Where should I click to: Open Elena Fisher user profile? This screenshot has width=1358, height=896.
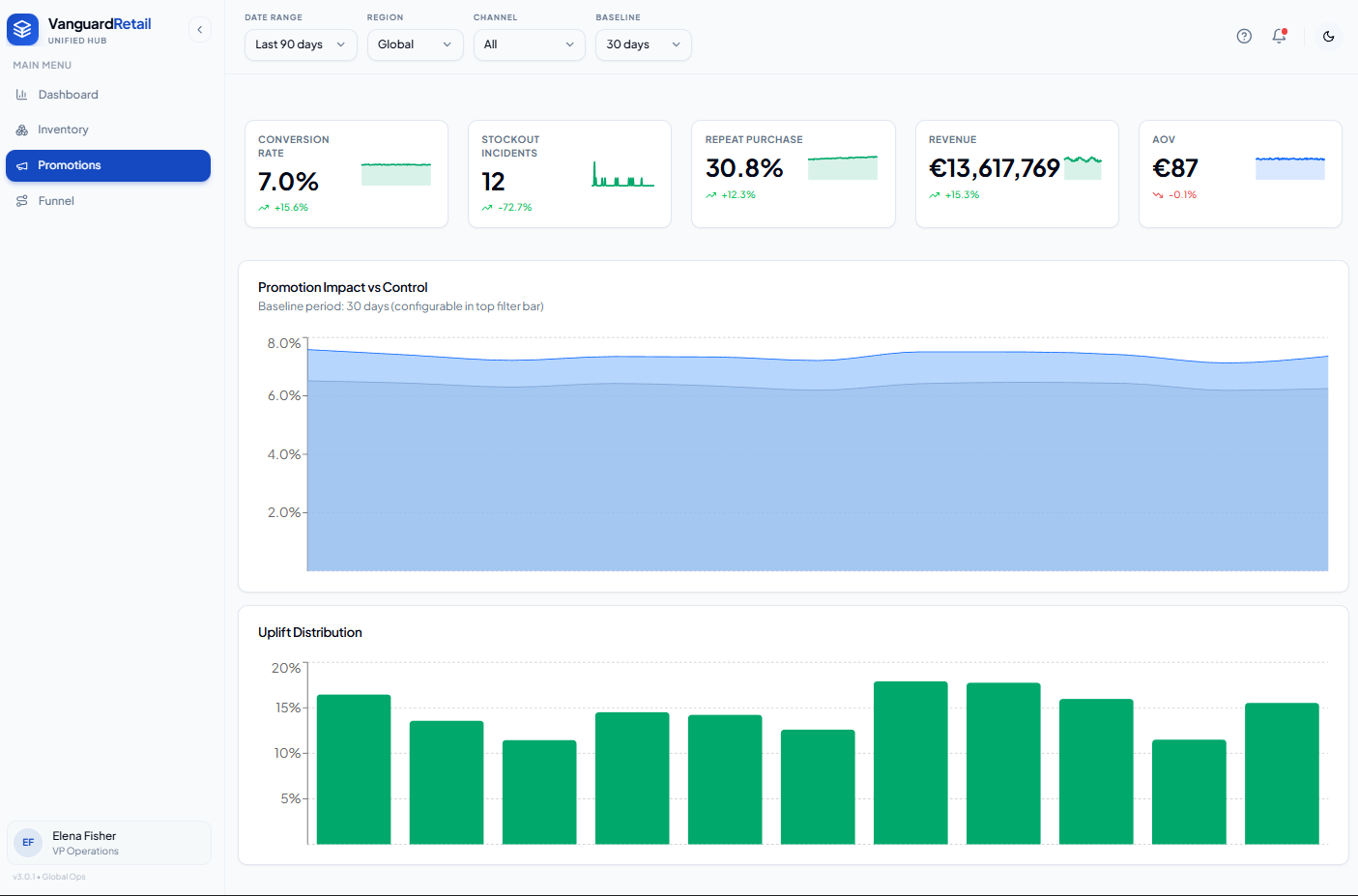click(109, 843)
